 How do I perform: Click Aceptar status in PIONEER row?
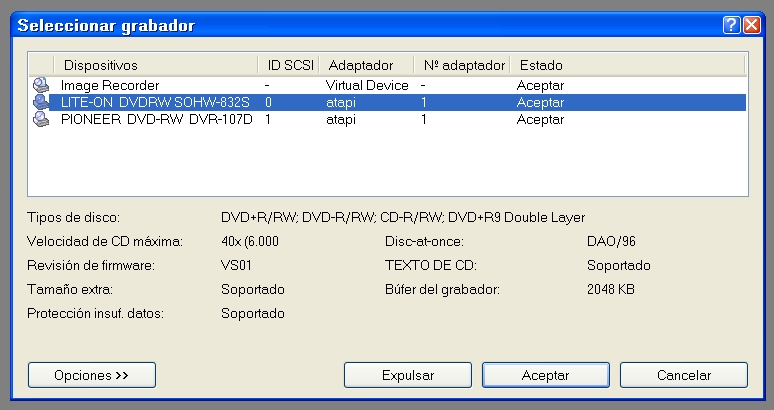(x=540, y=120)
